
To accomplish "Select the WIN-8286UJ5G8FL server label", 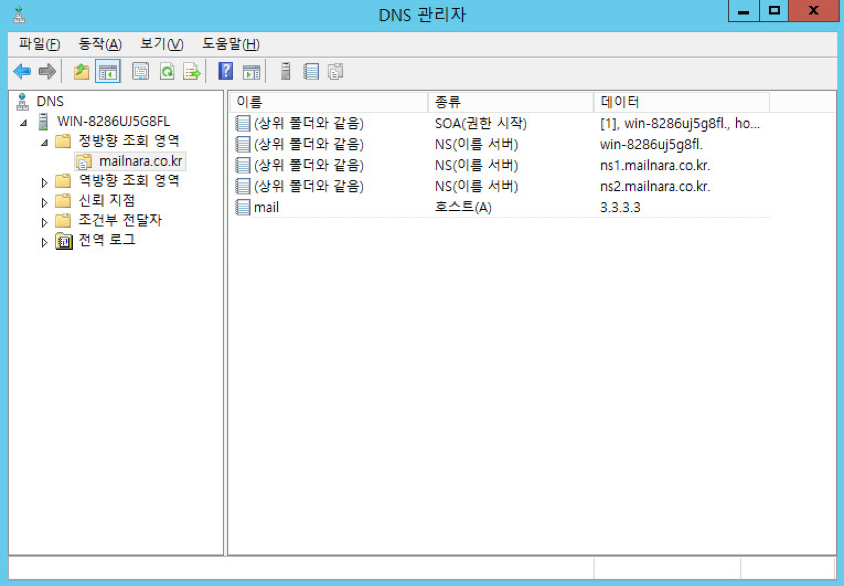I will tap(114, 122).
